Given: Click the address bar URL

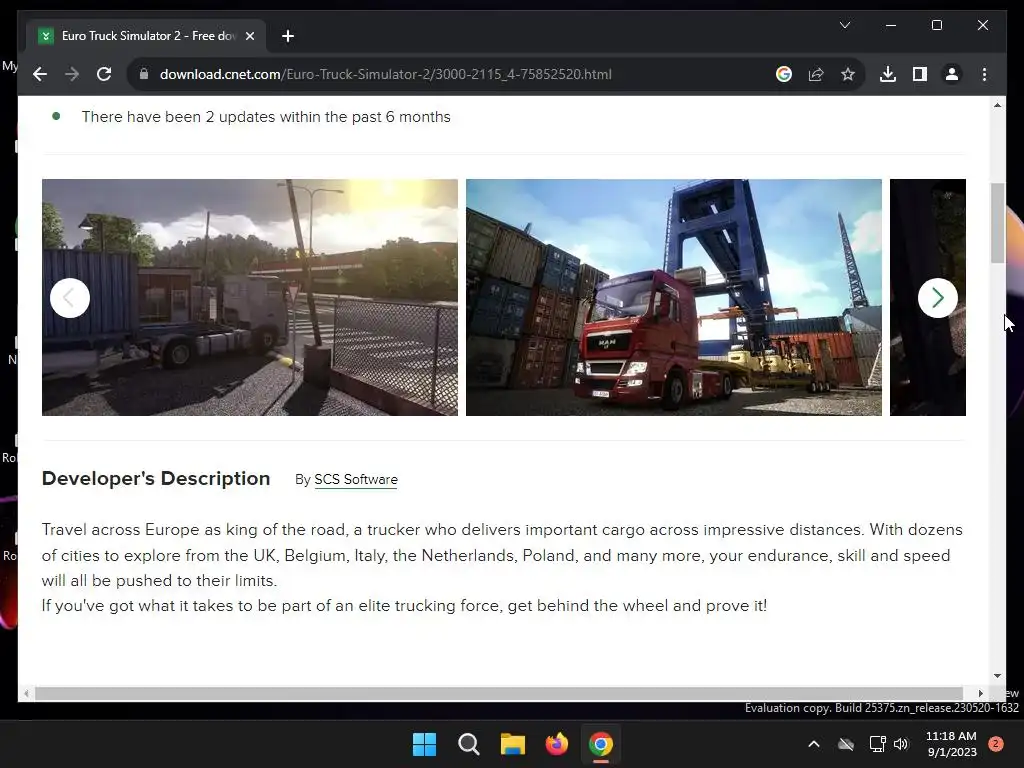Looking at the screenshot, I should pos(385,74).
